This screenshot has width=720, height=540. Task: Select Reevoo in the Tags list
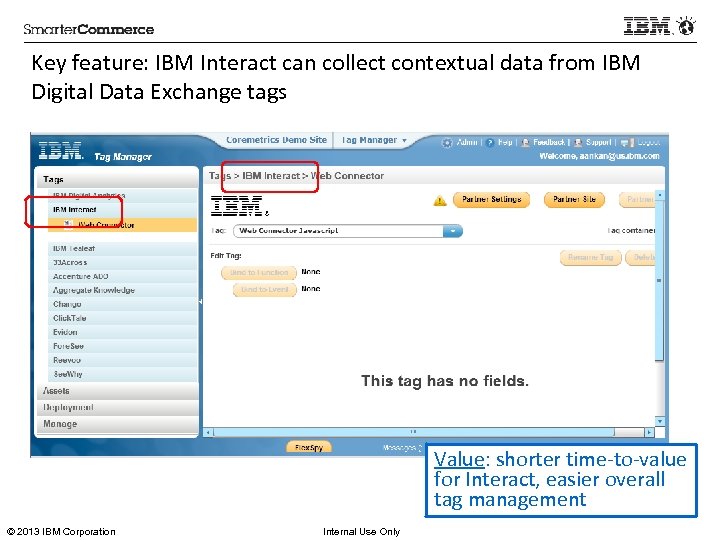click(x=123, y=360)
